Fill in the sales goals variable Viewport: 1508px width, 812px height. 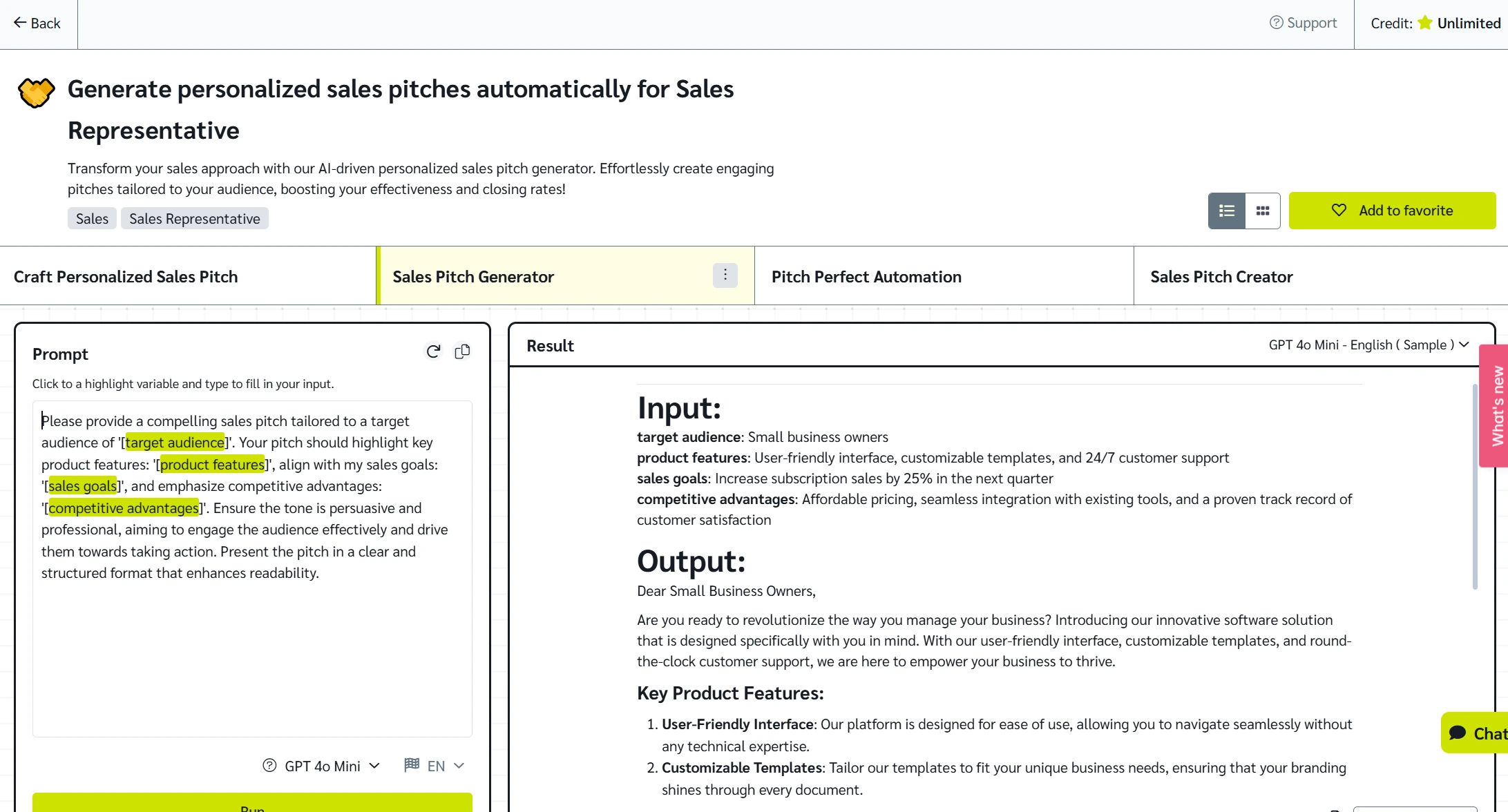pos(83,486)
